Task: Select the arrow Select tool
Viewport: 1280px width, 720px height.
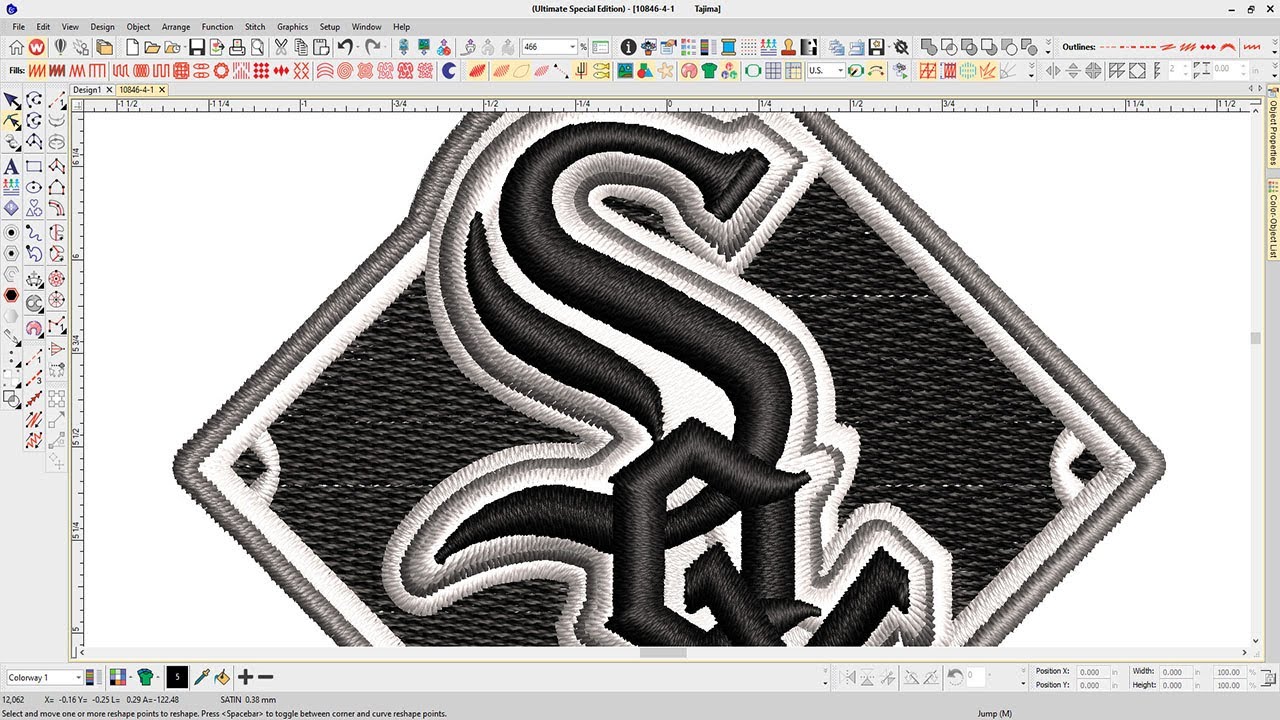Action: pos(11,100)
